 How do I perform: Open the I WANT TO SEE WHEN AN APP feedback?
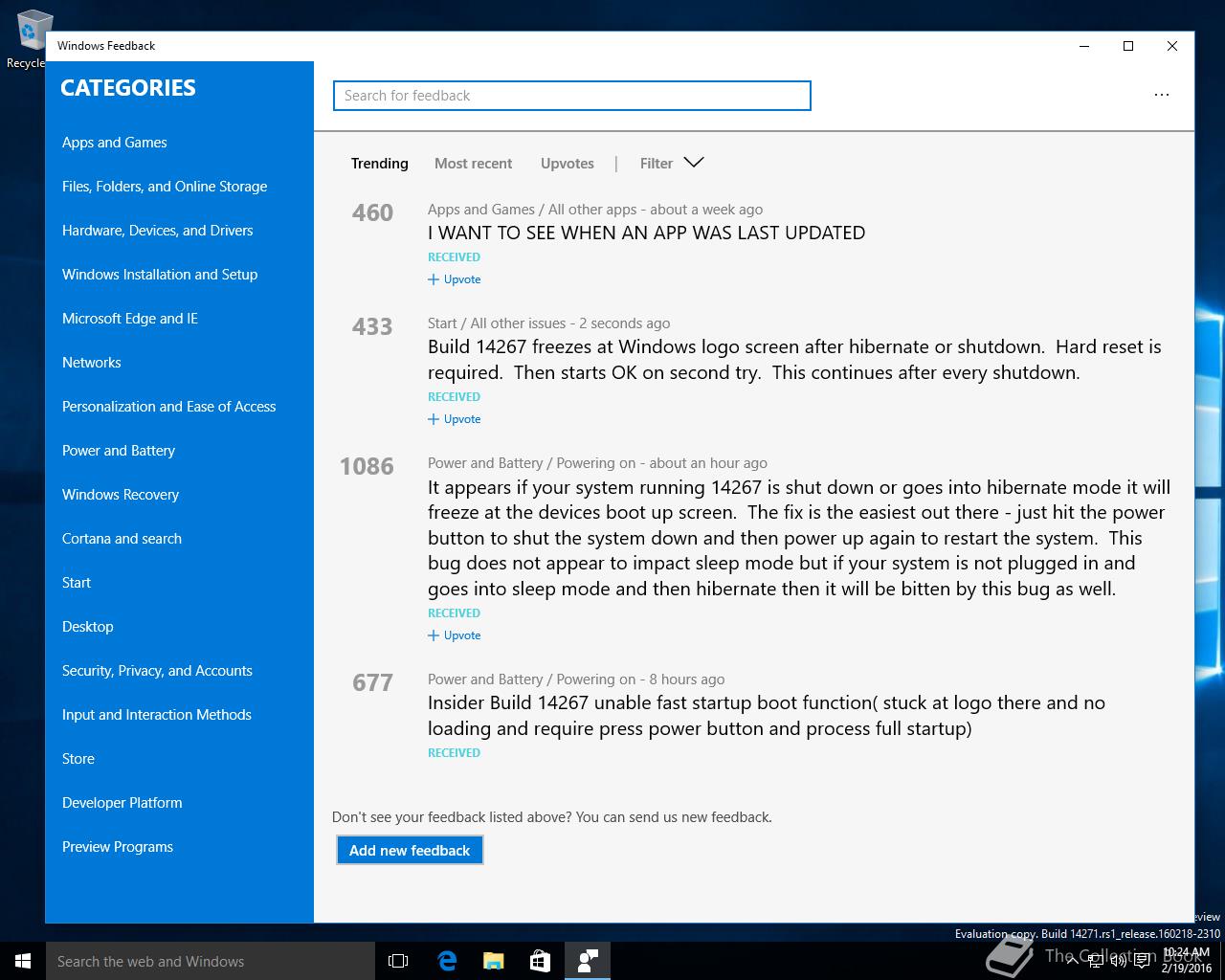pos(646,233)
